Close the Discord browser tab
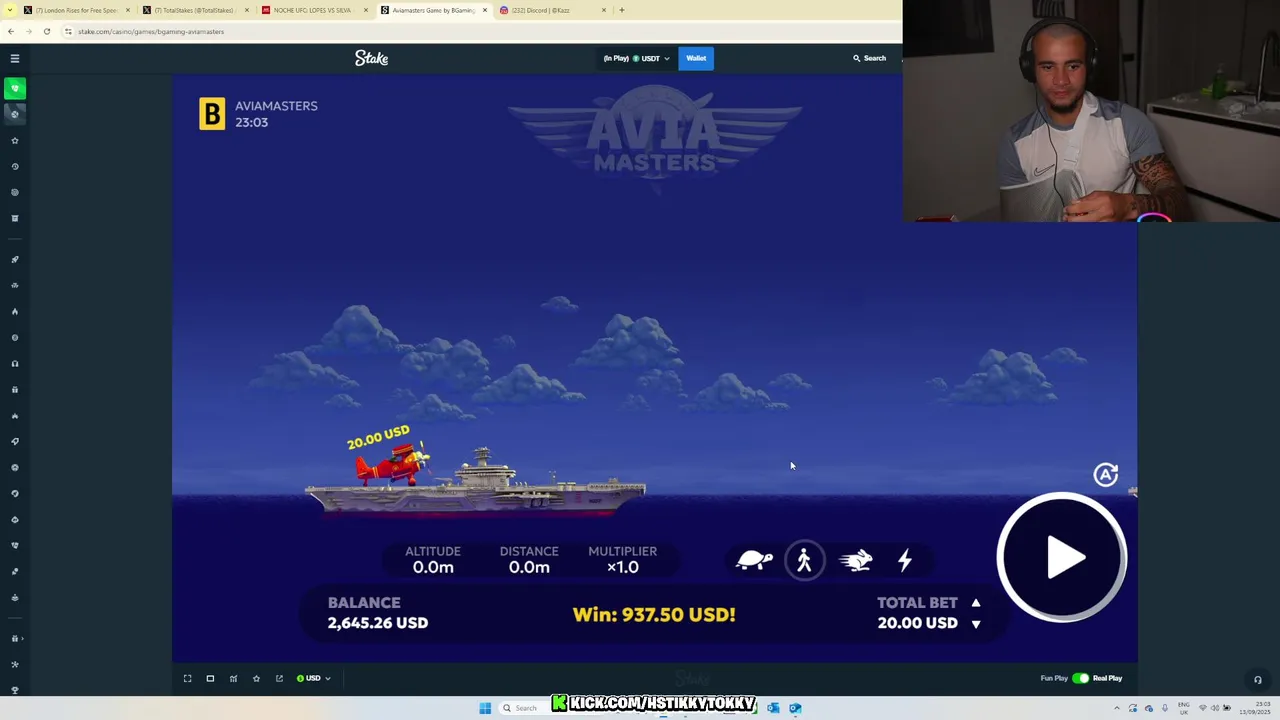This screenshot has height=720, width=1280. click(x=604, y=10)
